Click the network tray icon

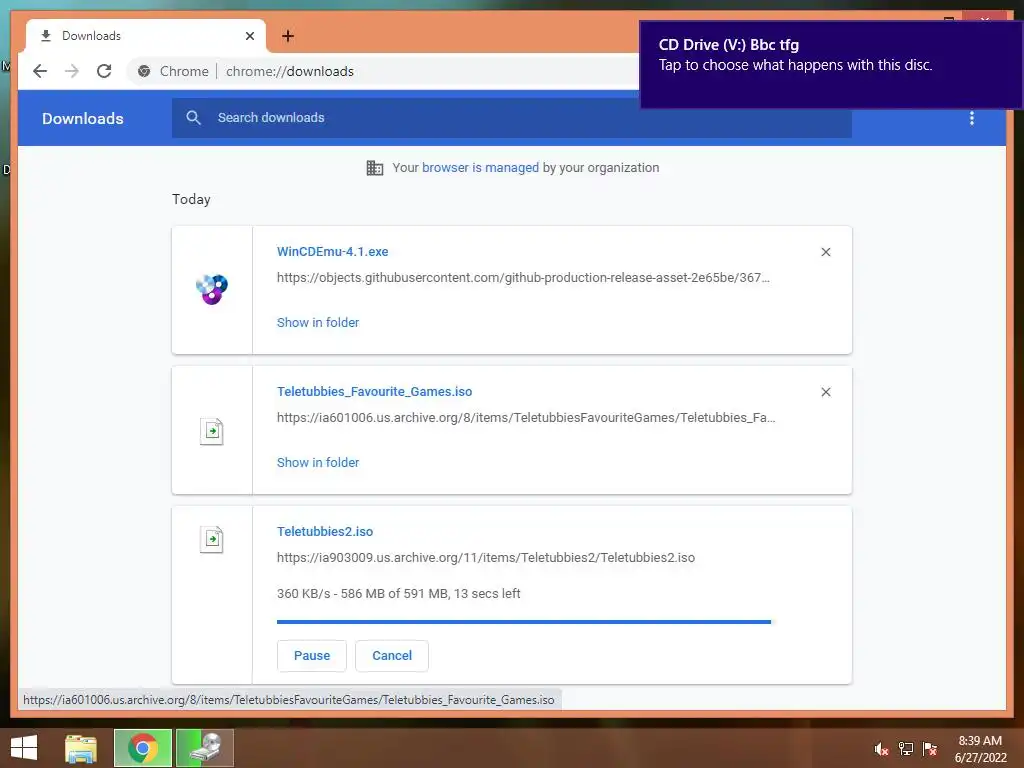(906, 749)
